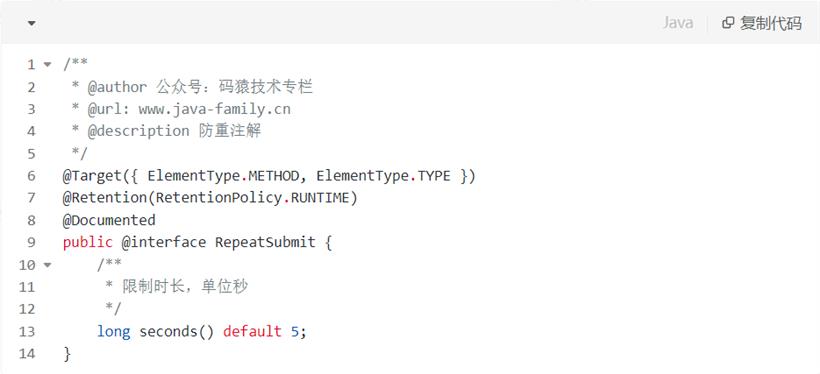Place cursor on @Target annotation
The height and width of the screenshot is (374, 820).
tap(92, 176)
